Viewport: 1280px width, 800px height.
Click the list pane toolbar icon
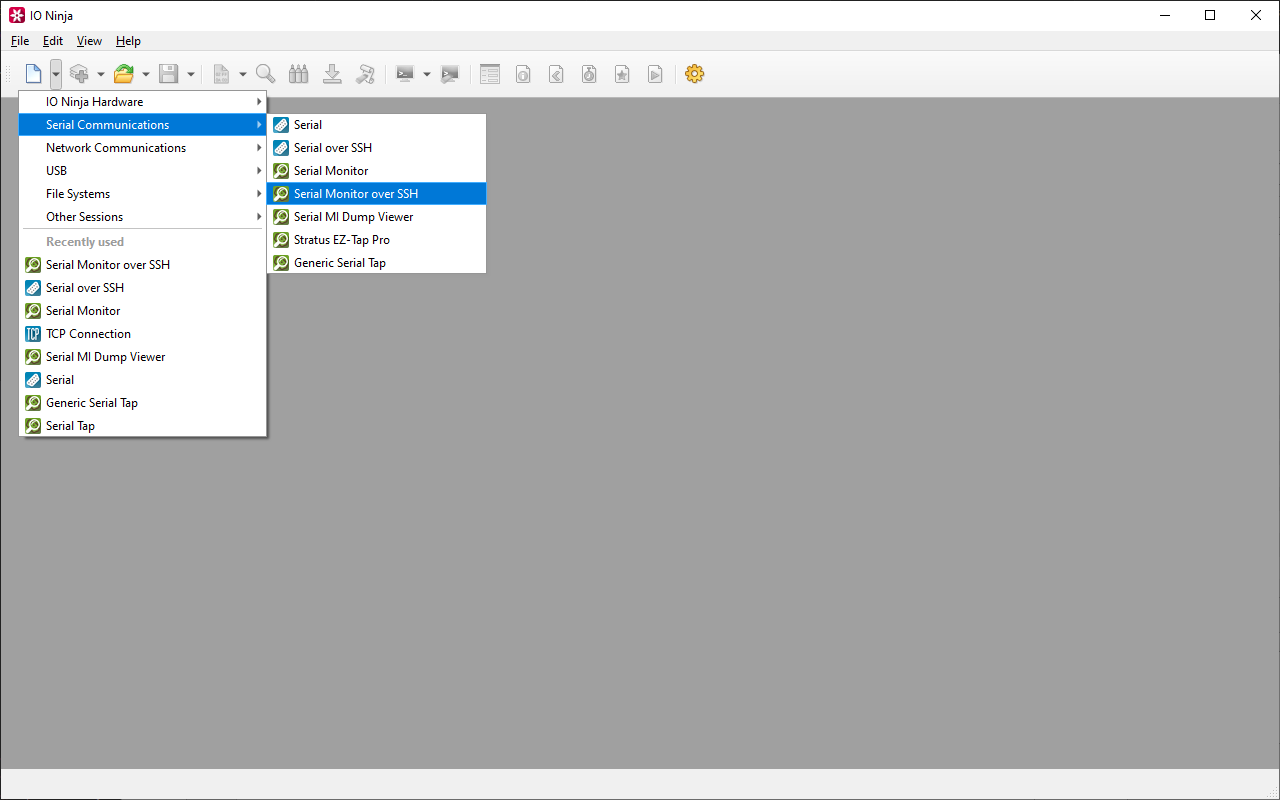(489, 74)
